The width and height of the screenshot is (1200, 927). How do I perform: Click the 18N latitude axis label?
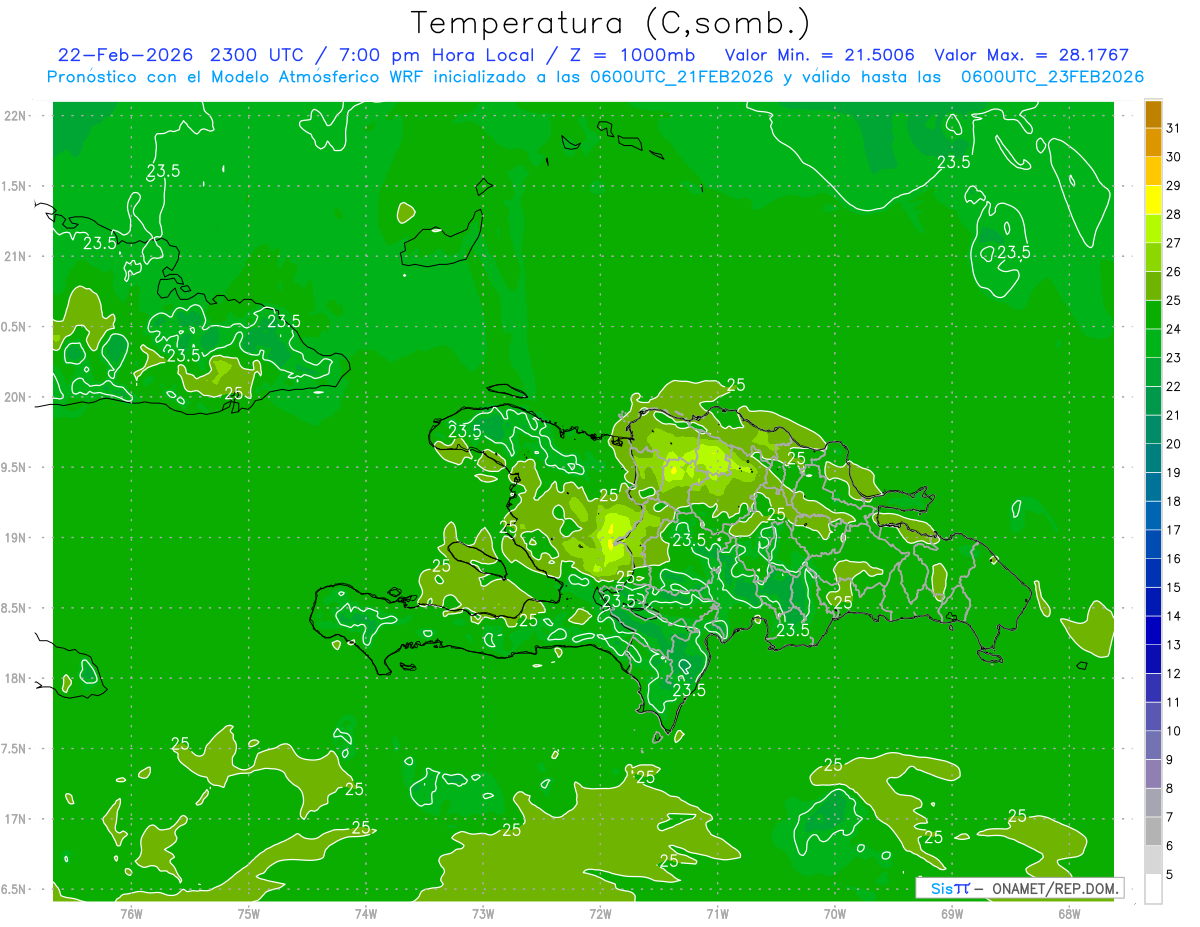pos(16,678)
